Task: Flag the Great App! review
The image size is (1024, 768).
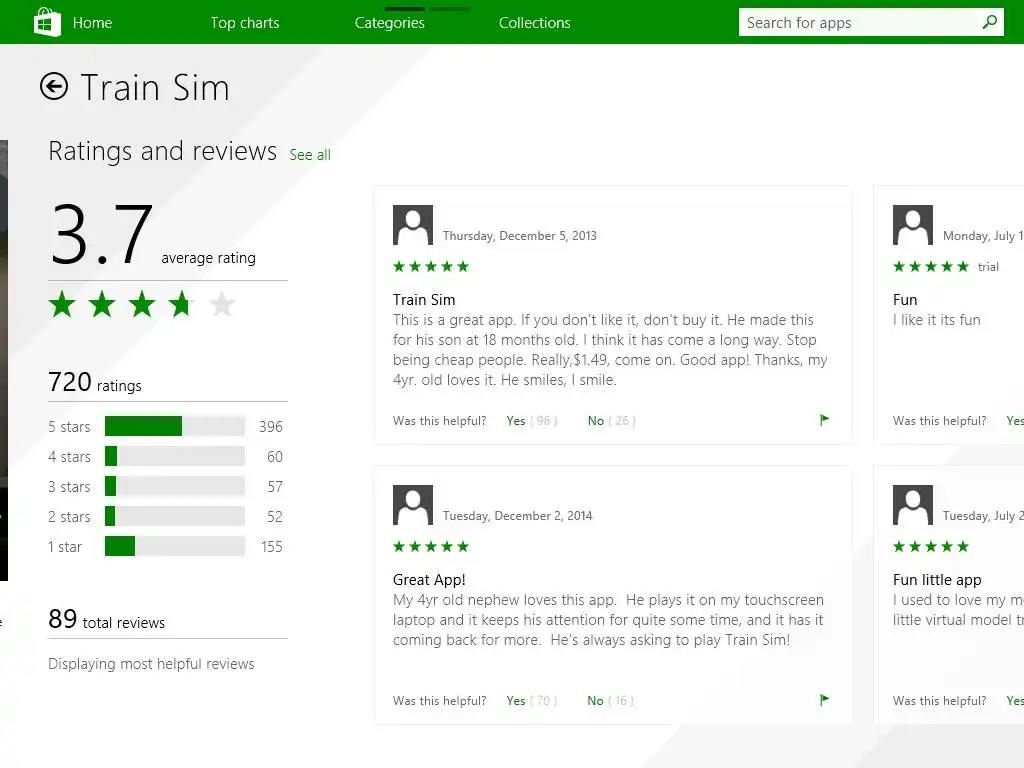Action: [x=824, y=699]
